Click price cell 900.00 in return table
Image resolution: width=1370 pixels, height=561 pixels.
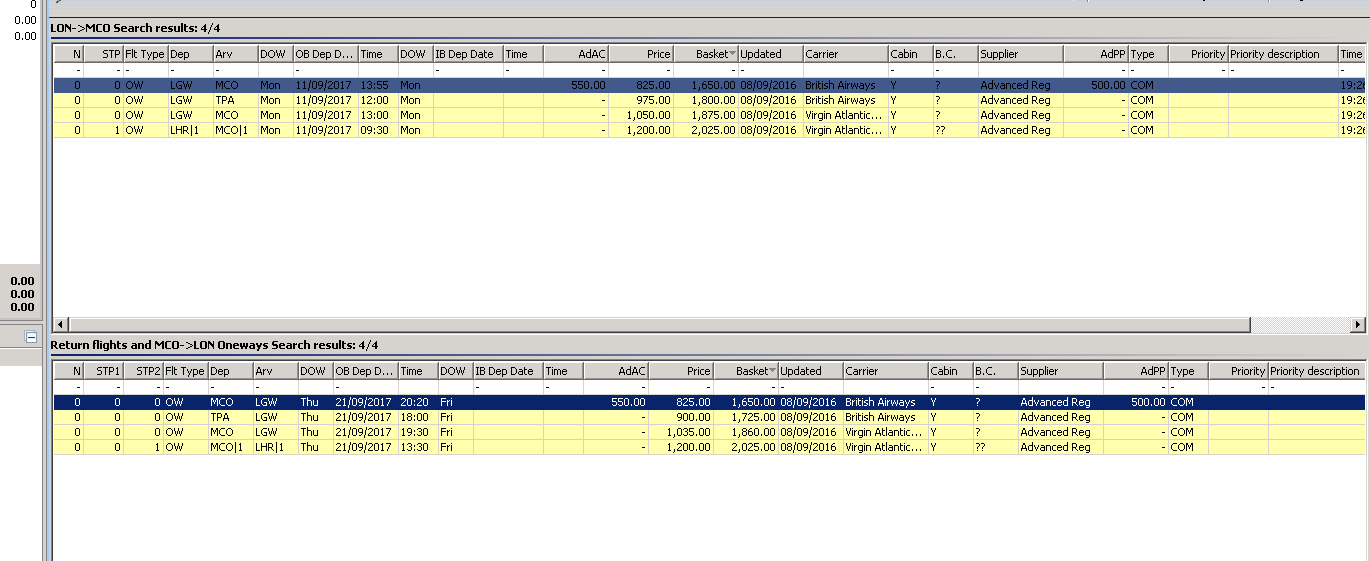click(x=681, y=417)
